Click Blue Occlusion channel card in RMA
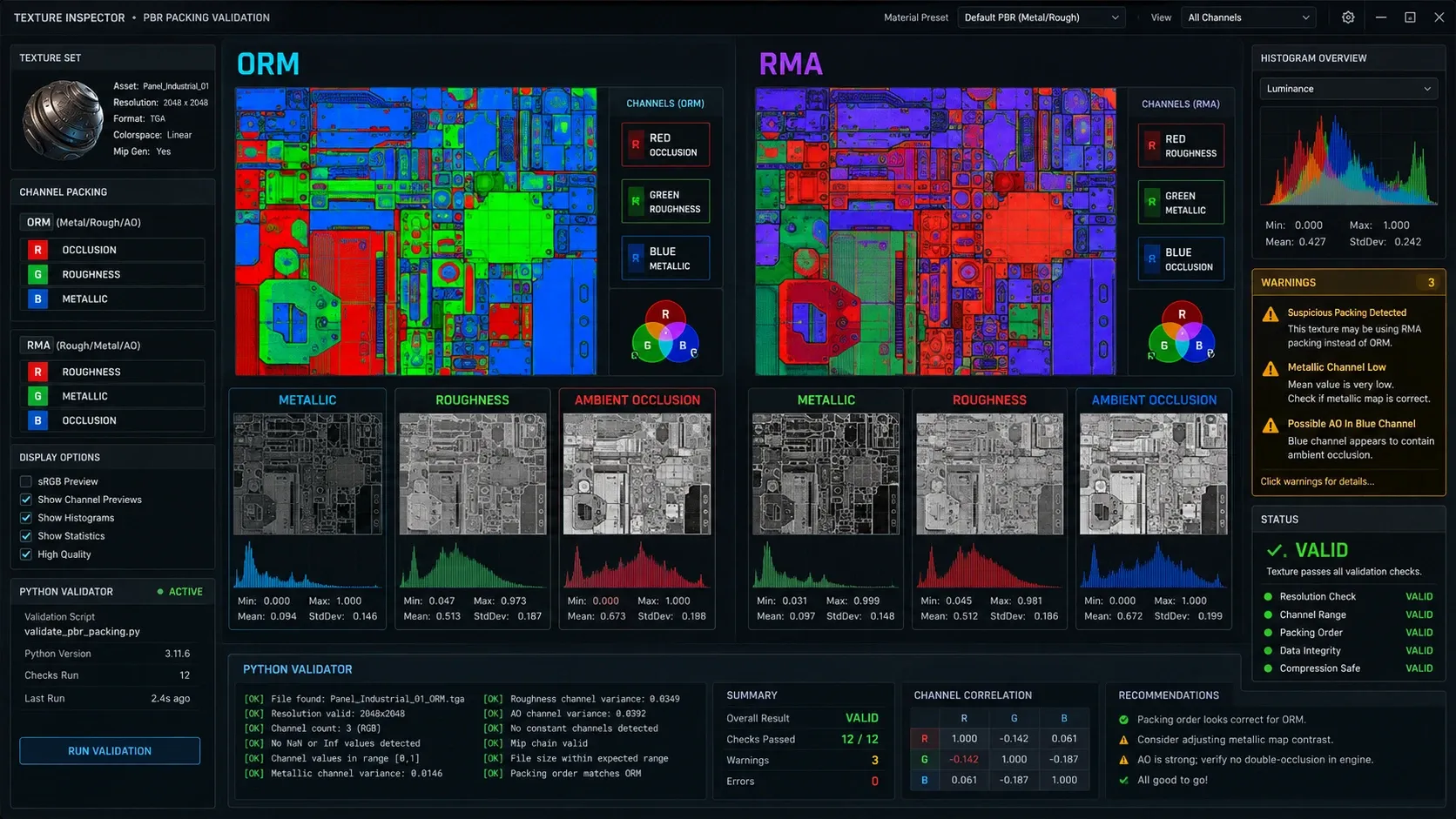The width and height of the screenshot is (1456, 819). coord(1181,258)
